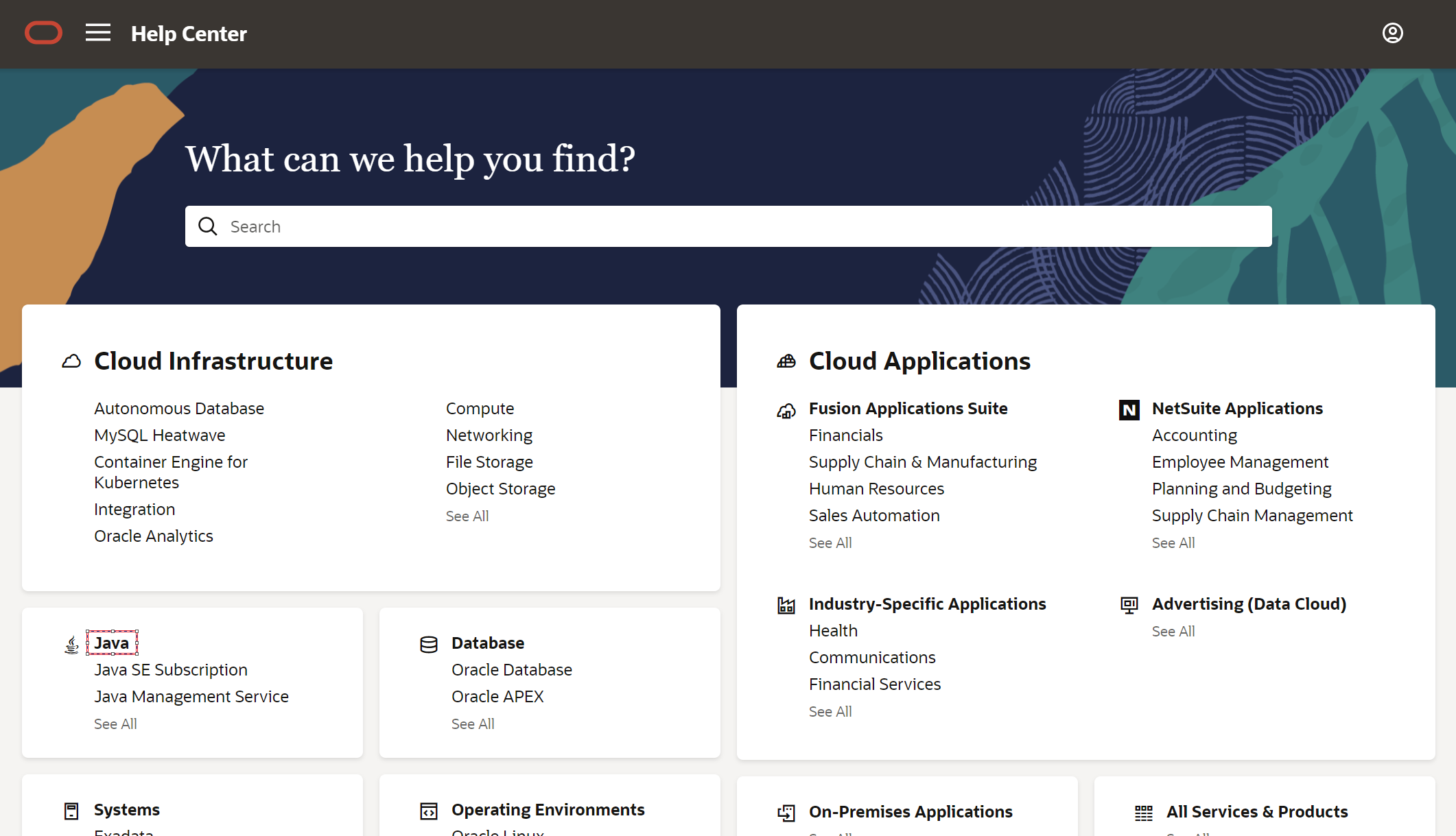Screen dimensions: 1456x836
Task: Open Autonomous Database documentation
Action: (x=179, y=409)
